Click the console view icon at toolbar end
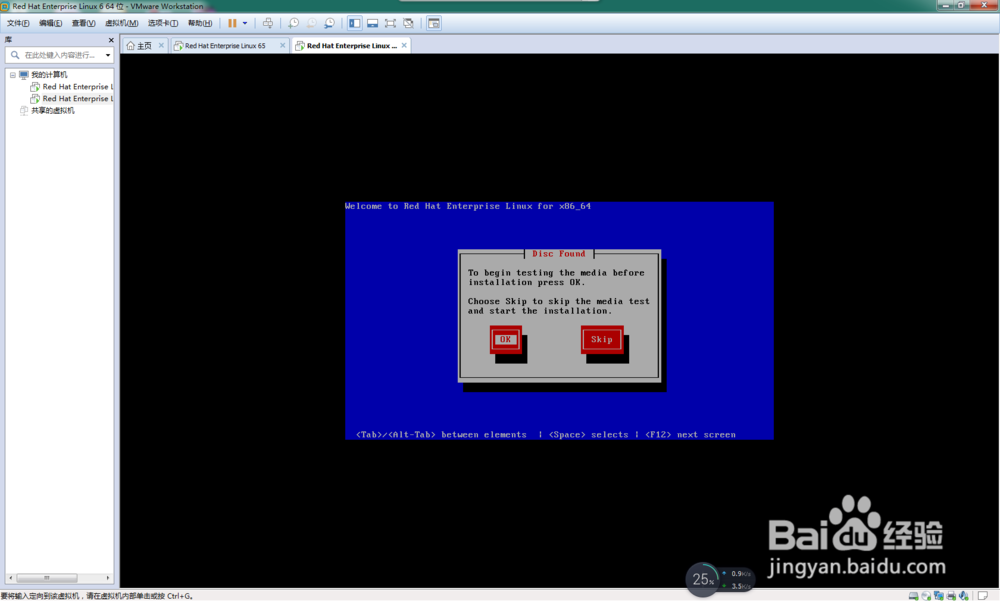Screen dimensions: 1000x601 pyautogui.click(x=434, y=23)
